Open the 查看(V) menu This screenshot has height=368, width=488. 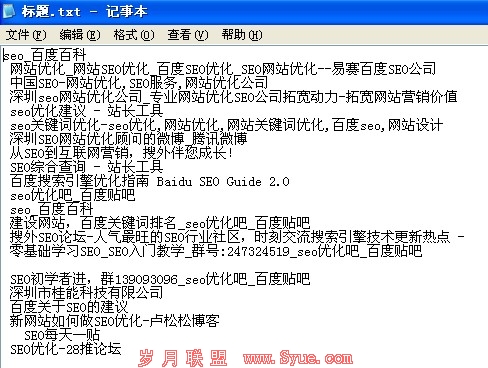(x=188, y=35)
